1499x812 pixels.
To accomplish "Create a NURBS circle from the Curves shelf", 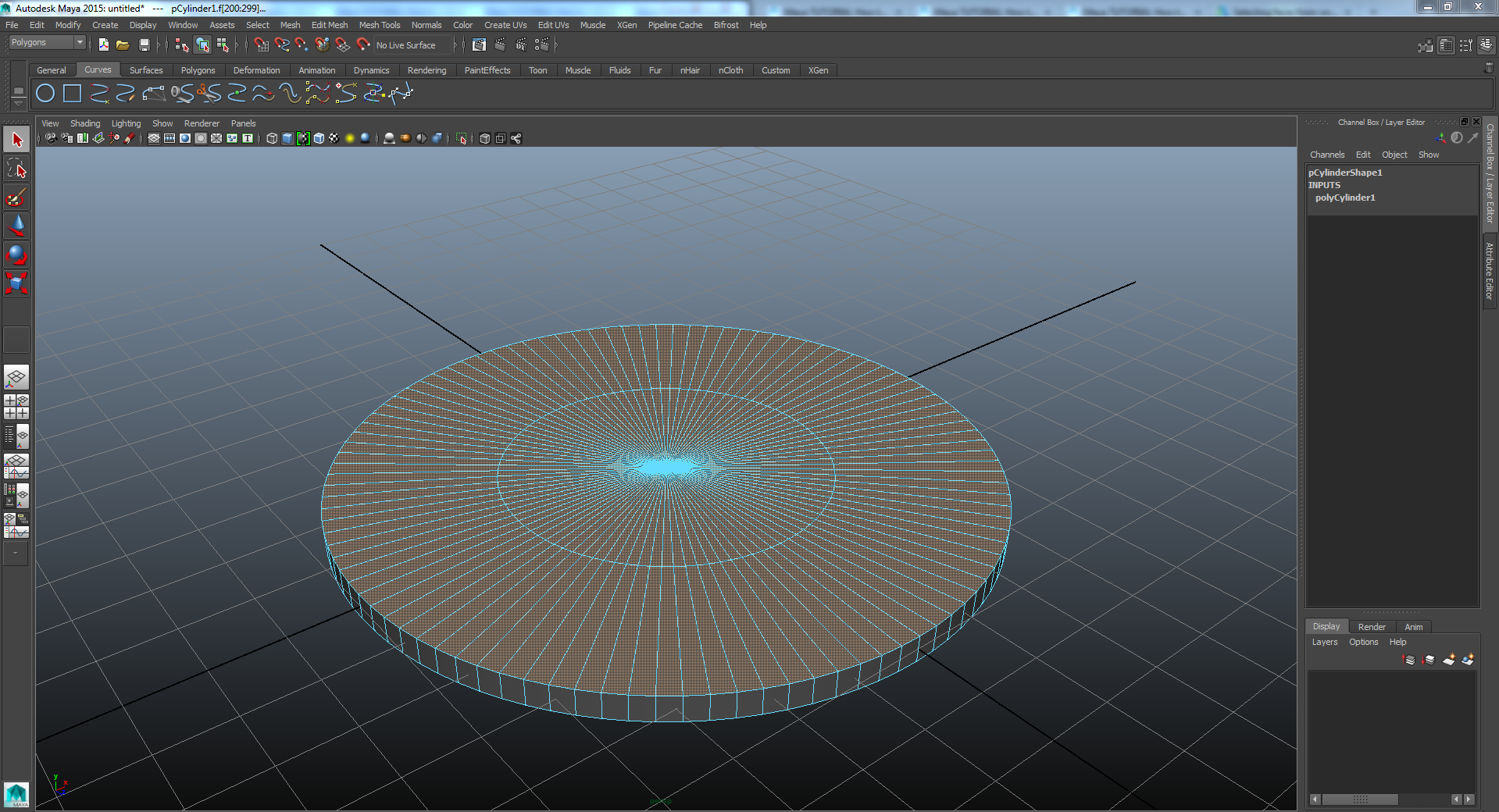I will [x=45, y=93].
